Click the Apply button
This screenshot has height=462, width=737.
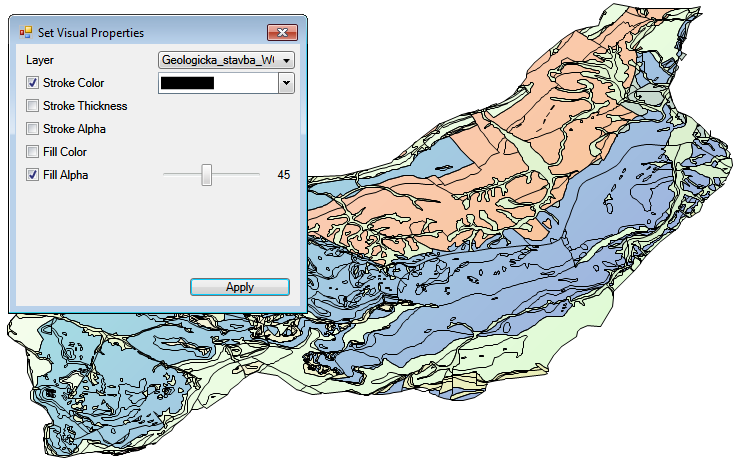click(240, 287)
